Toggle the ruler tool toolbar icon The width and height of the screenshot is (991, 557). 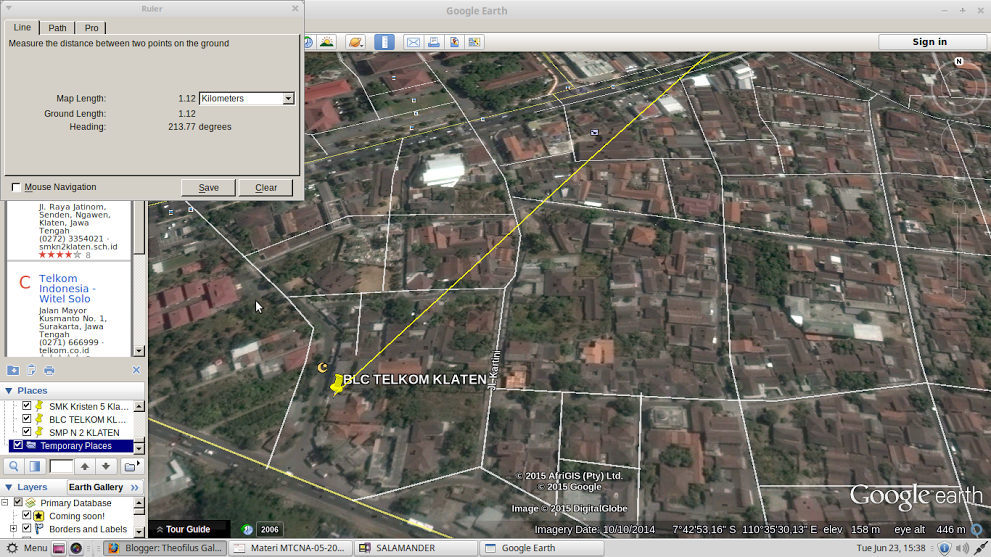click(x=384, y=42)
